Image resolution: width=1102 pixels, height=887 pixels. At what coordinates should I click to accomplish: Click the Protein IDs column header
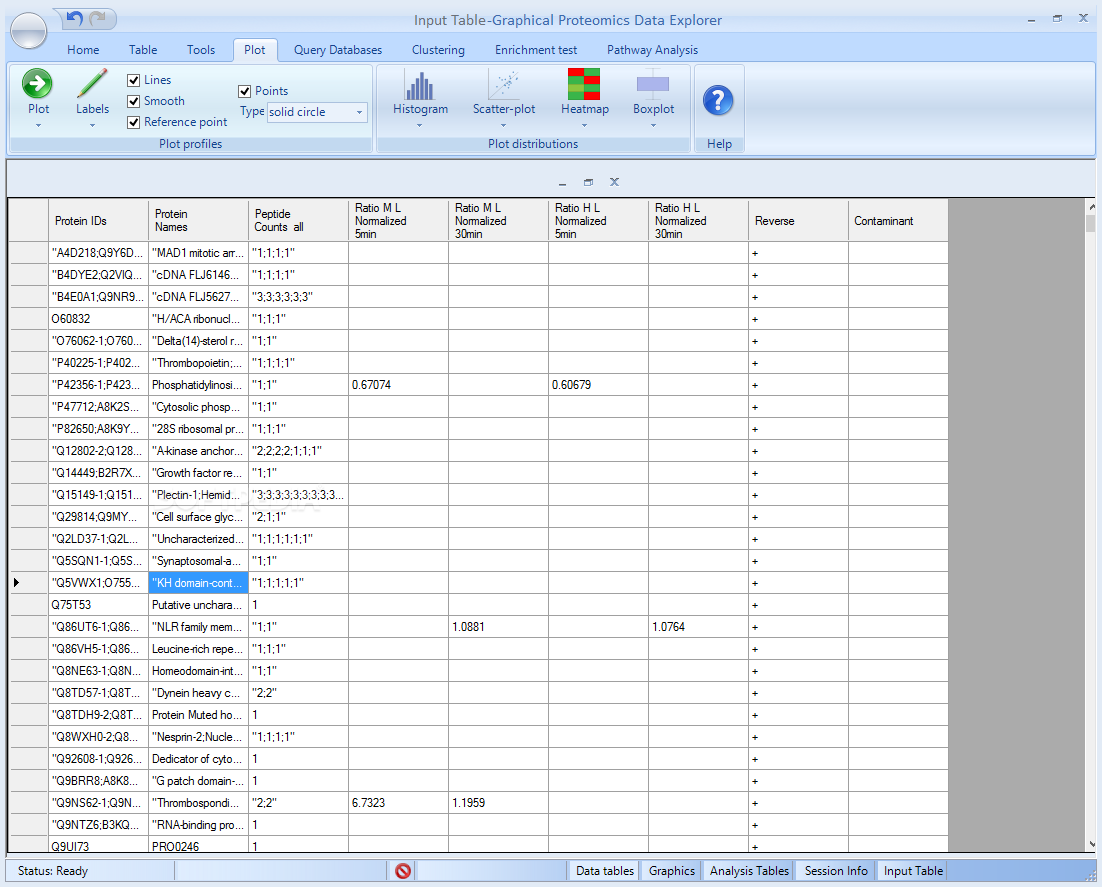[98, 221]
